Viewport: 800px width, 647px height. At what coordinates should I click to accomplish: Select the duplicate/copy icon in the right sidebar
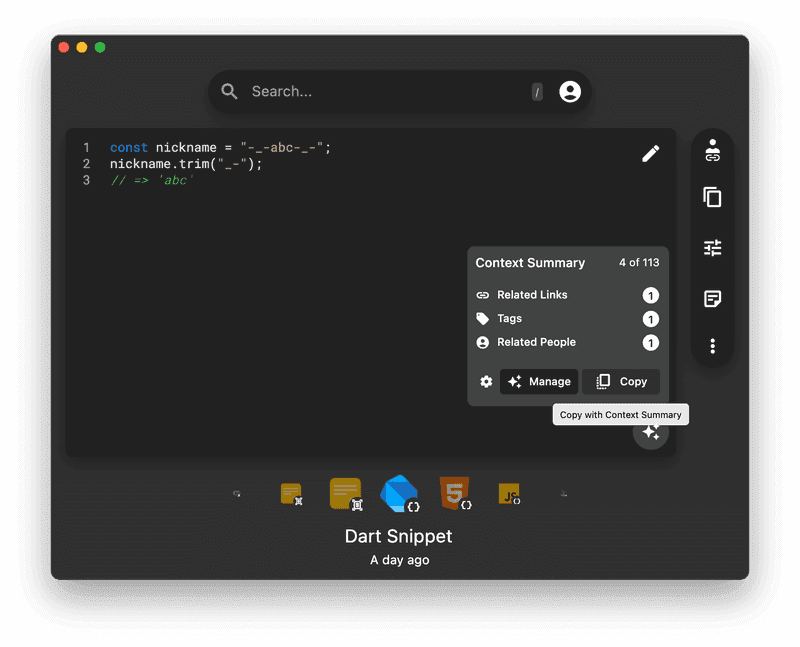pyautogui.click(x=712, y=198)
